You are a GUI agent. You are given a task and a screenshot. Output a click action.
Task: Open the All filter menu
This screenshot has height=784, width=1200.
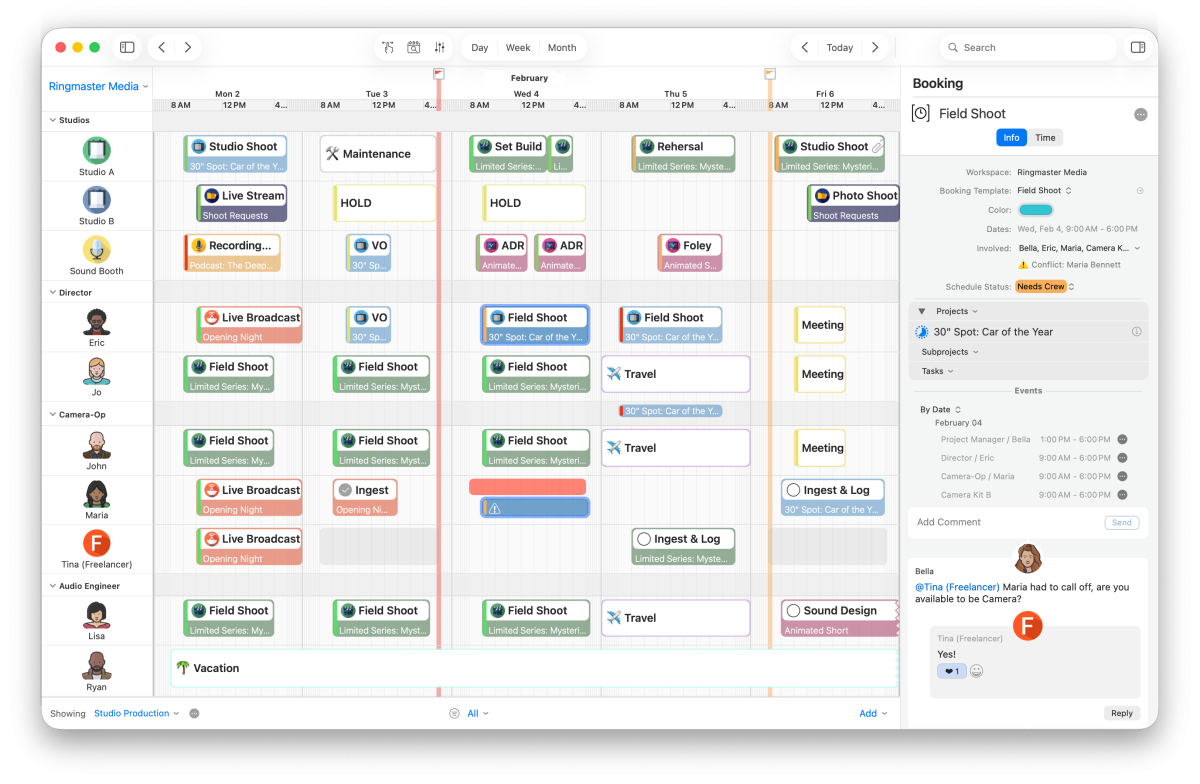tap(478, 713)
